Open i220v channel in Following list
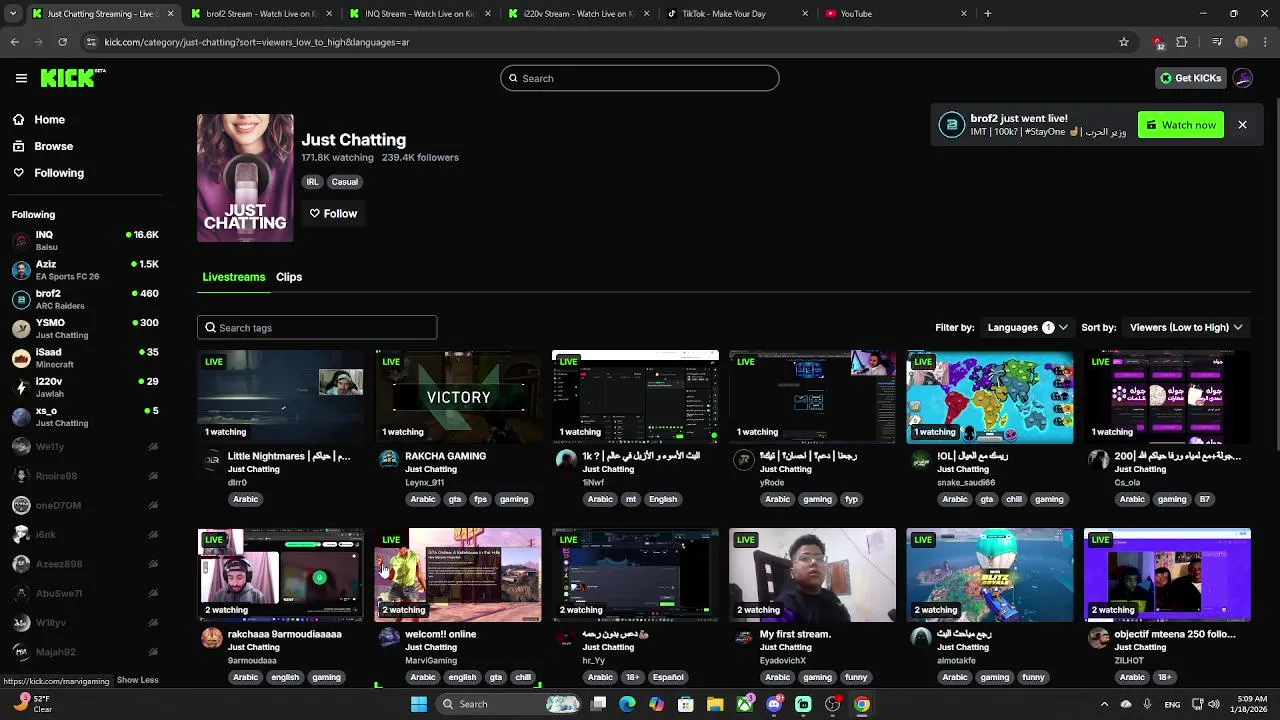The width and height of the screenshot is (1280, 720). (x=85, y=386)
